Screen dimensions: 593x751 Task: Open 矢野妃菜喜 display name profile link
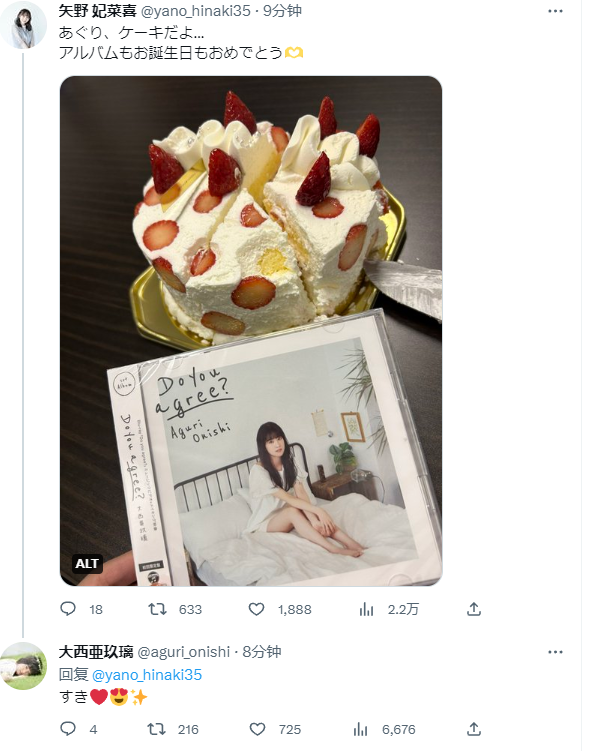[x=97, y=11]
